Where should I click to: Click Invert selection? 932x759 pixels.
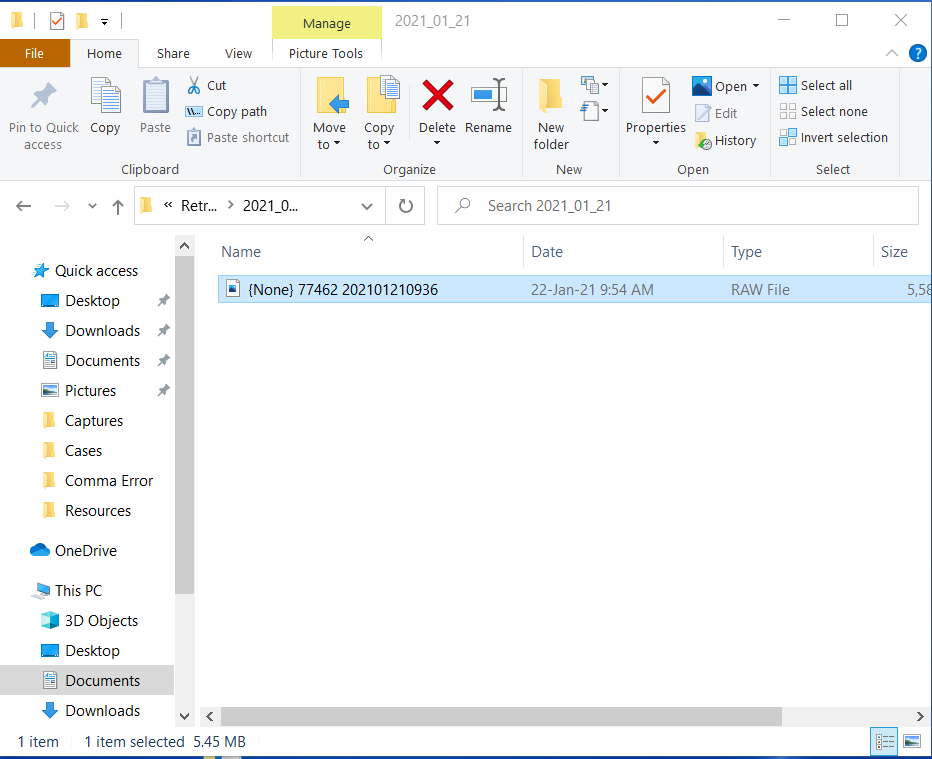click(833, 138)
